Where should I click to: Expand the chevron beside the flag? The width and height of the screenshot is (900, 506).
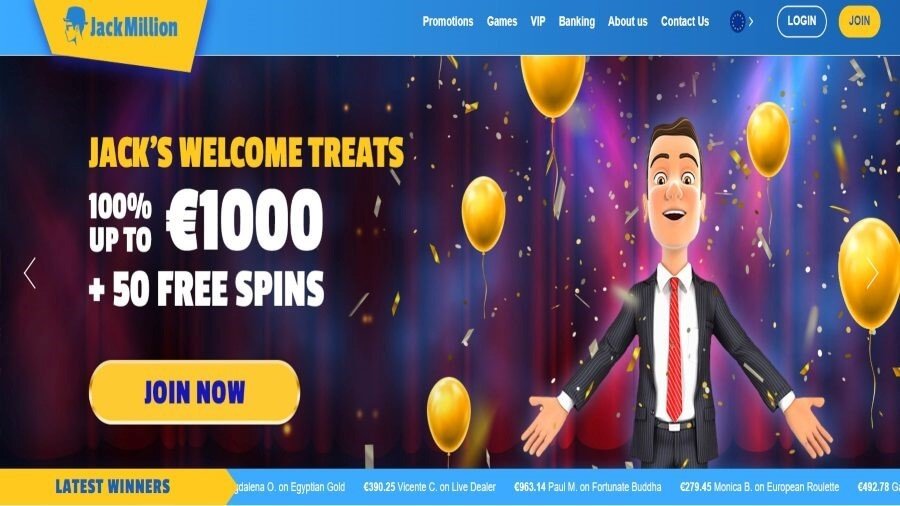(751, 22)
